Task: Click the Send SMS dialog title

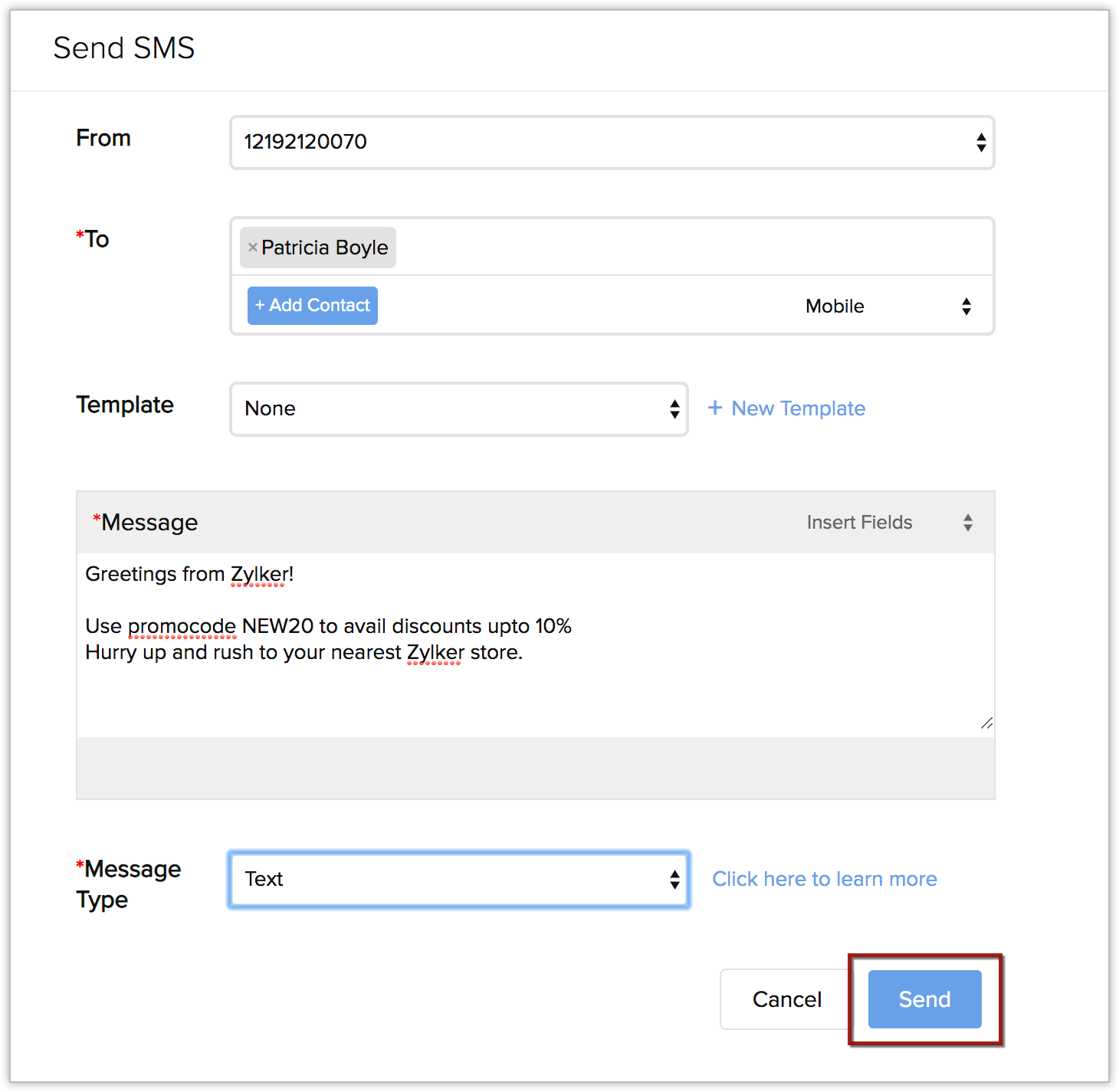Action: (124, 48)
